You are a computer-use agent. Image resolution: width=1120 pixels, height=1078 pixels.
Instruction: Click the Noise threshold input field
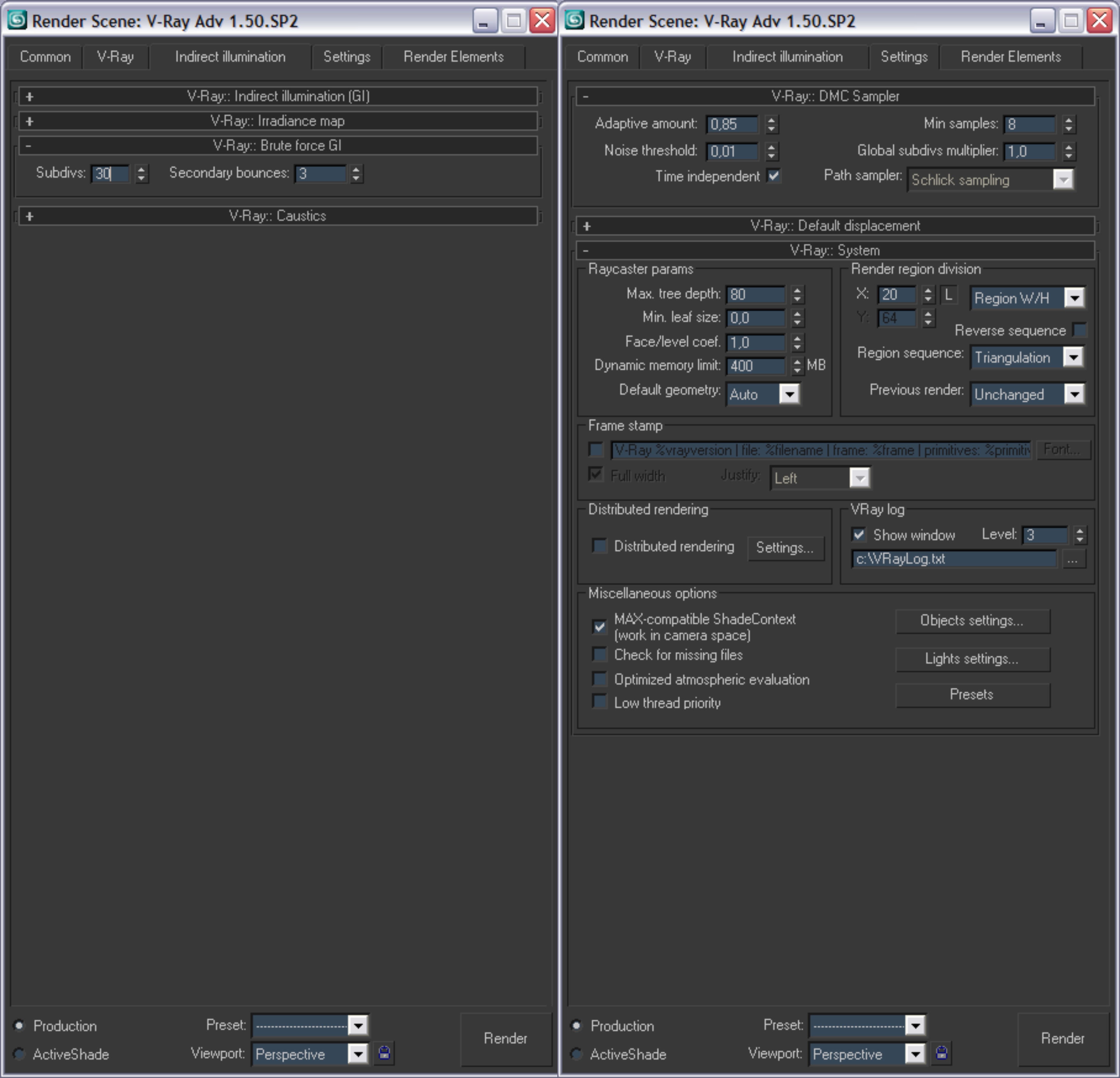731,151
